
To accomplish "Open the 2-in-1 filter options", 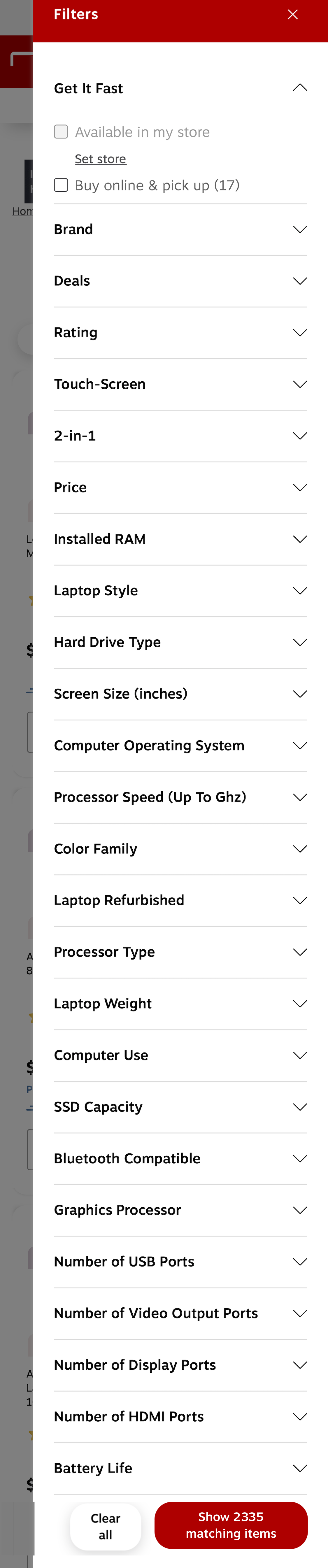I will (299, 435).
